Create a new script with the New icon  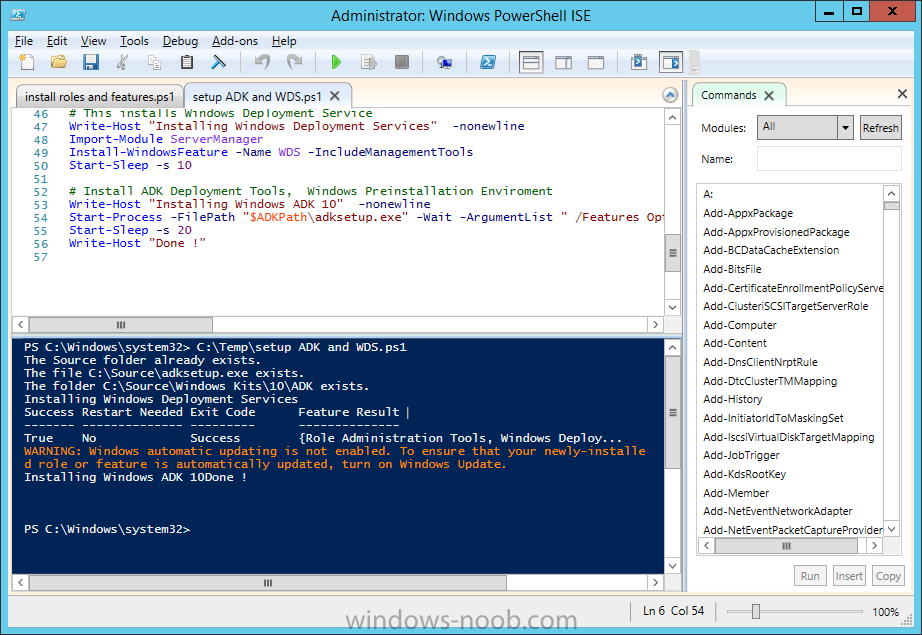tap(26, 62)
